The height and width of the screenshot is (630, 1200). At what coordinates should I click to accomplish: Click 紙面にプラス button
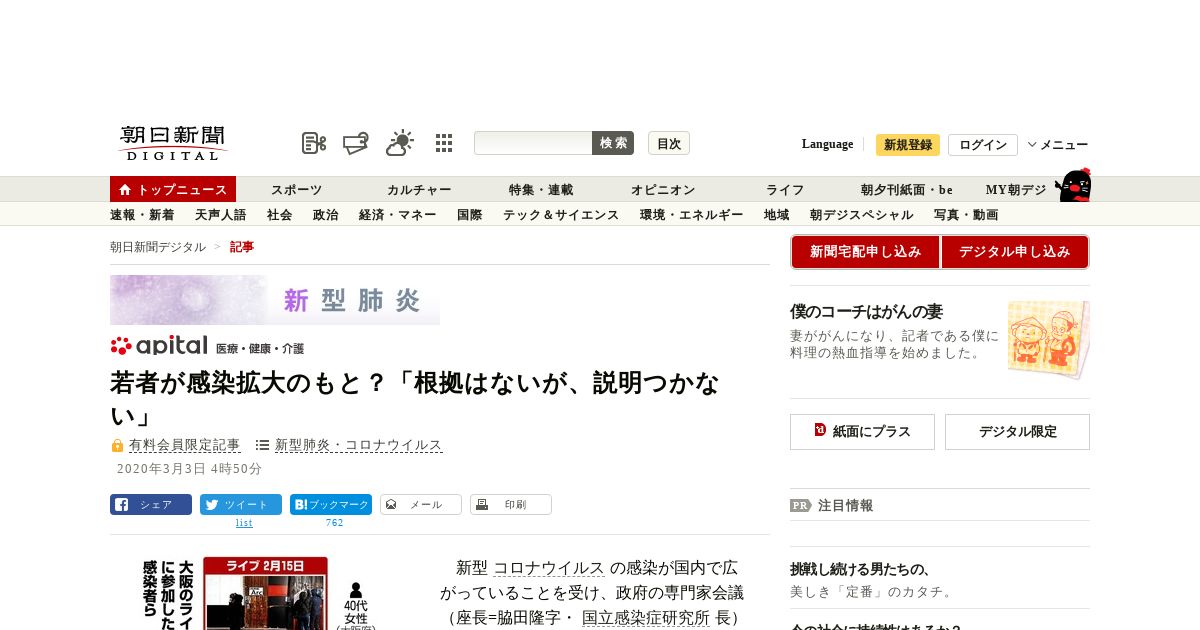tap(862, 432)
